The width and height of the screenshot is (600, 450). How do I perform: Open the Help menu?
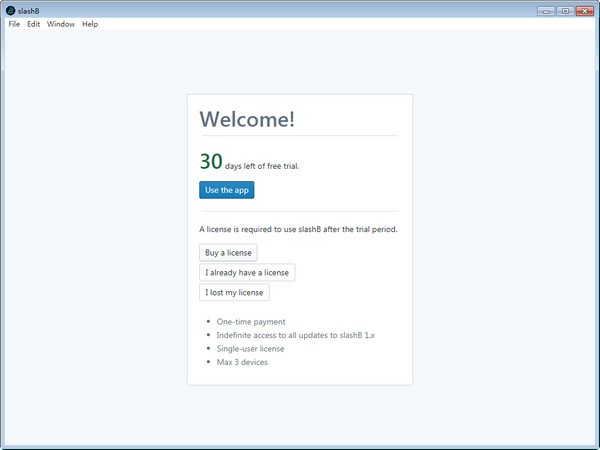(90, 24)
